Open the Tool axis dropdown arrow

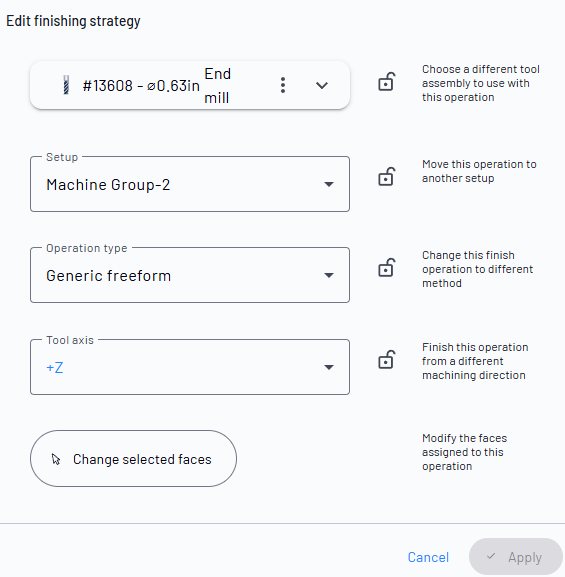[x=329, y=367]
